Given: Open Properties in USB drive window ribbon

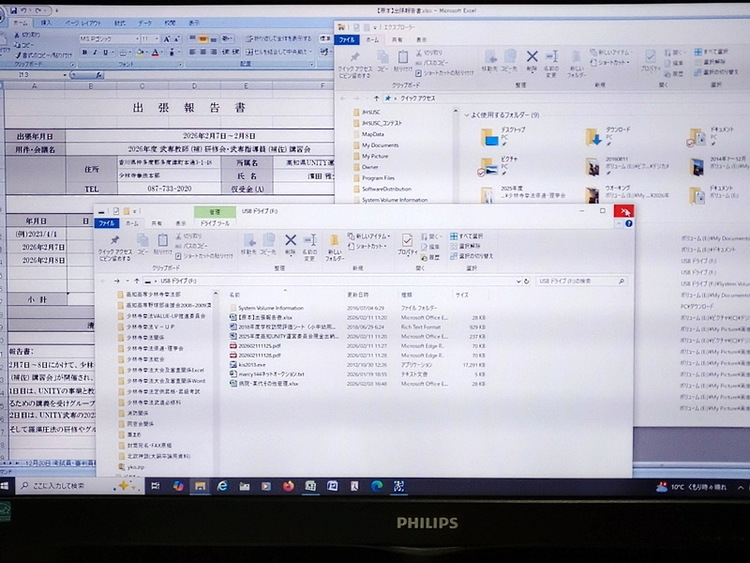Looking at the screenshot, I should [x=407, y=244].
